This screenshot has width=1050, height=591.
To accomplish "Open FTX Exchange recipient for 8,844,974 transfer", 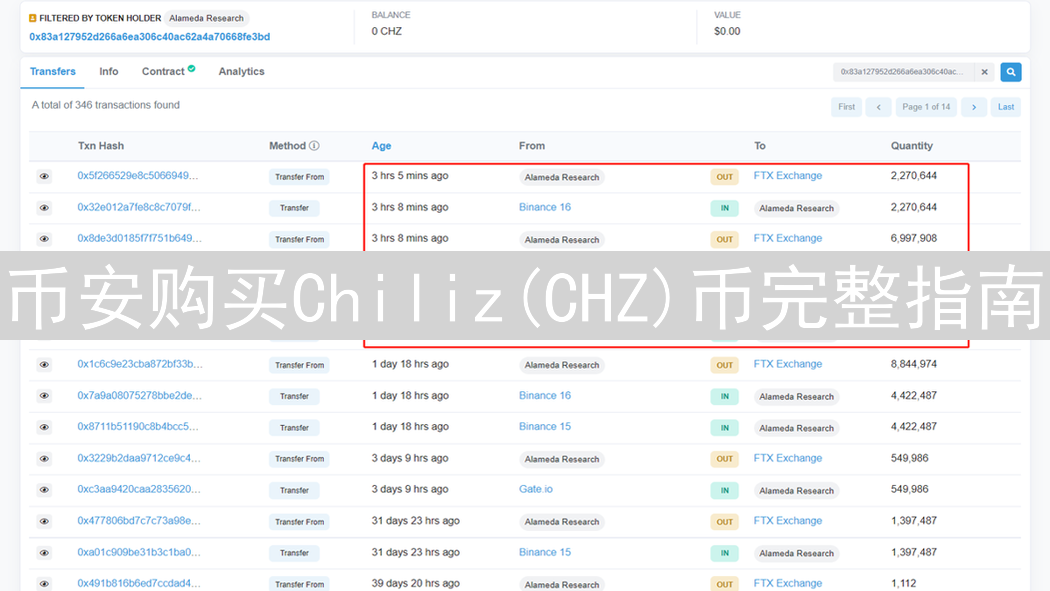I will coord(788,364).
